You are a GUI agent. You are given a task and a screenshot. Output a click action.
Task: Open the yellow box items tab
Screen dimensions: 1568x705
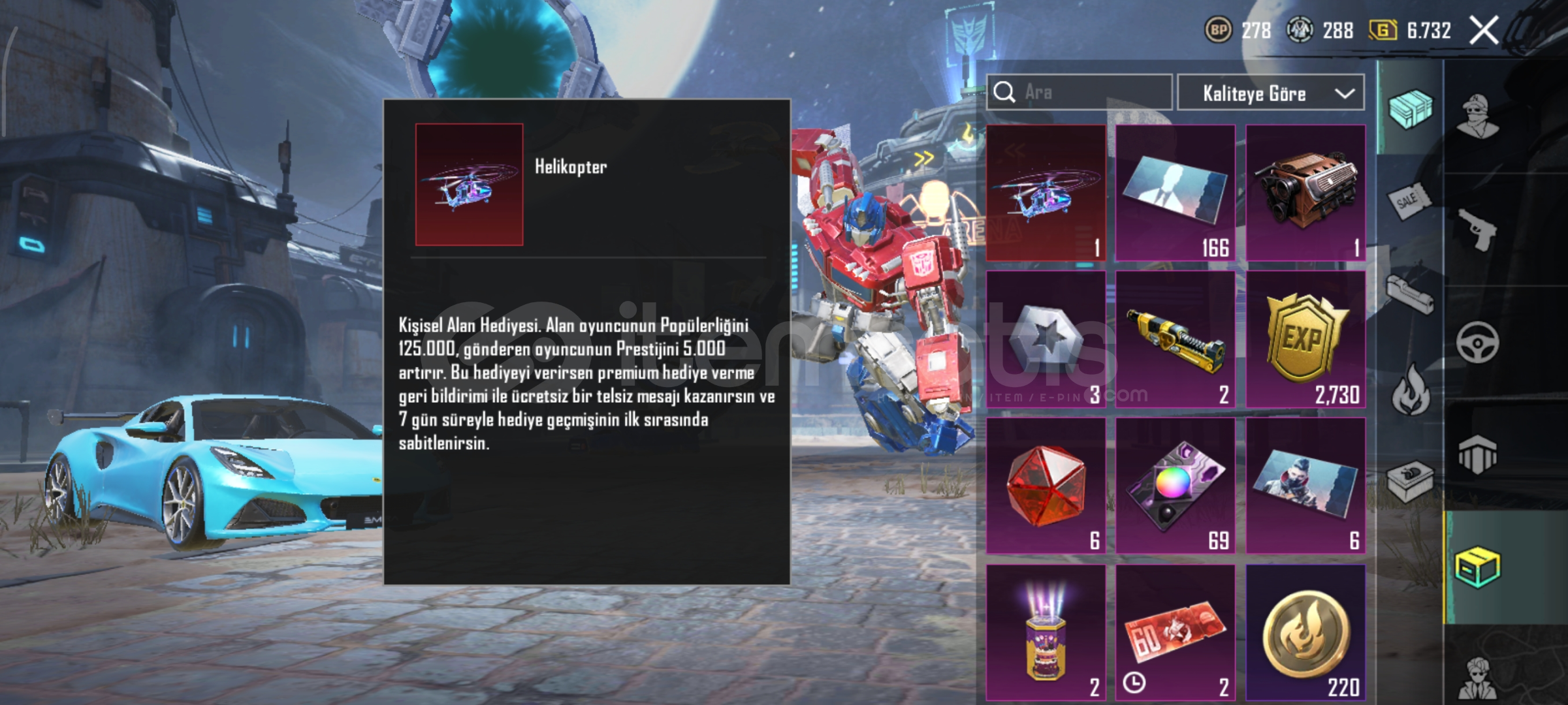1477,567
